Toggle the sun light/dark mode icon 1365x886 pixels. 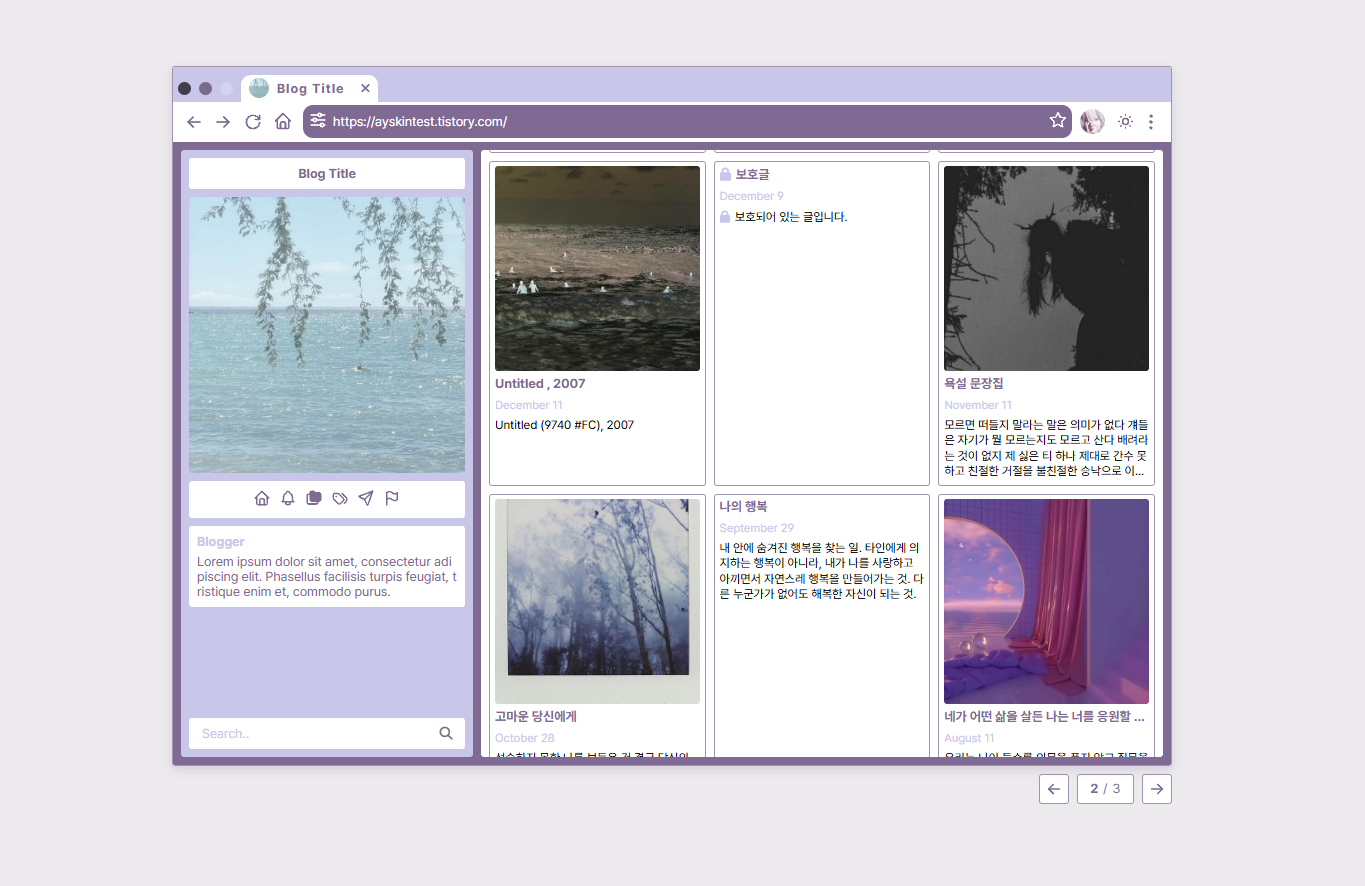[x=1125, y=122]
